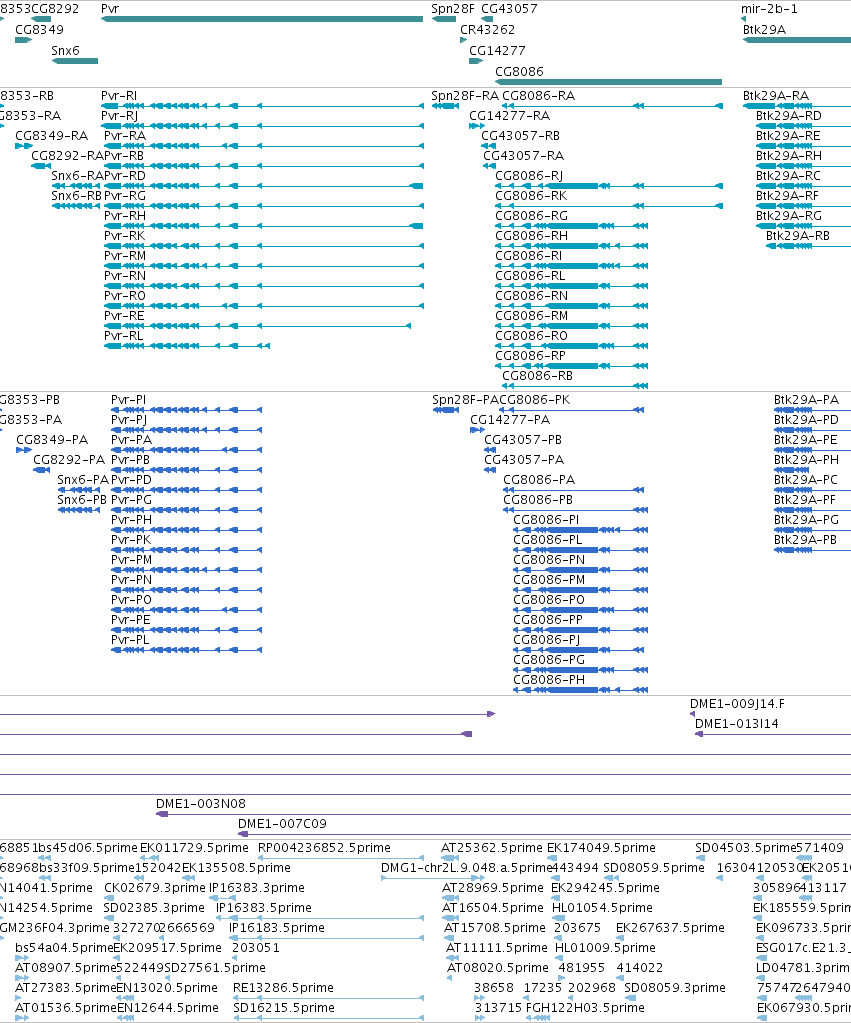Click the AT25362.5prime EST label

492,848
